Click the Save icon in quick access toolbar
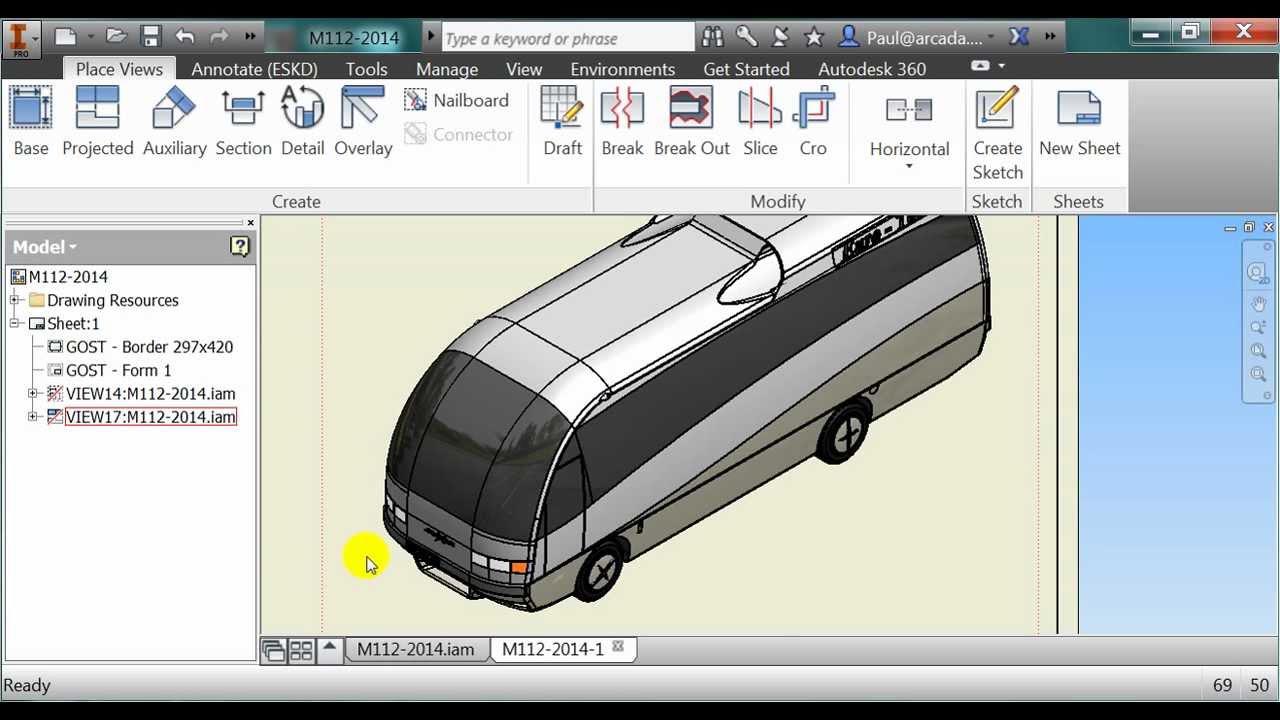The image size is (1280, 720). point(151,37)
